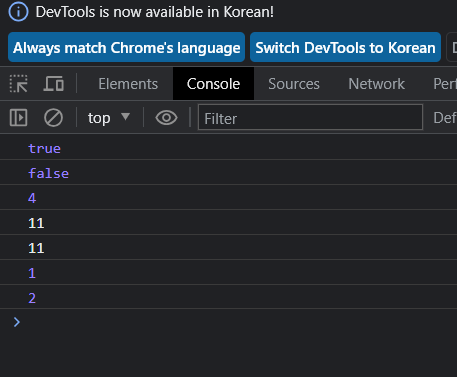Screen dimensions: 457x377
Task: Switch to the Elements tab
Action: 128,84
